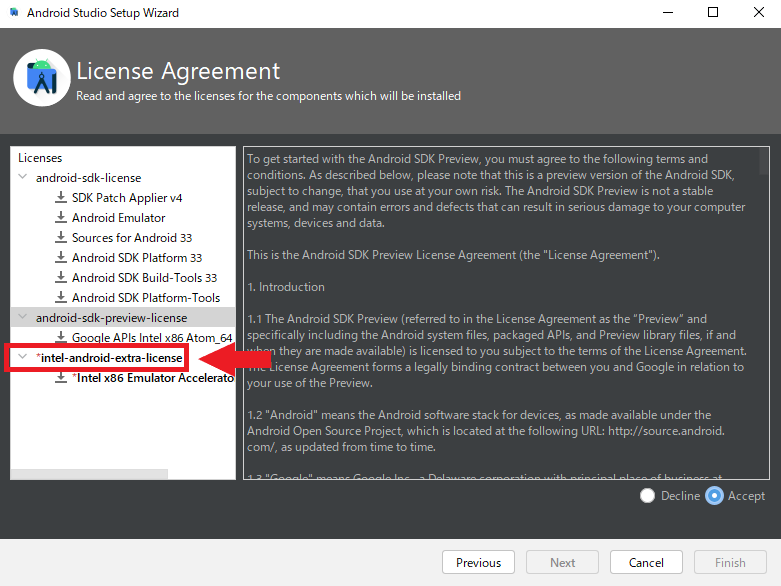Select the Accept radio button
The image size is (781, 586).
[714, 495]
